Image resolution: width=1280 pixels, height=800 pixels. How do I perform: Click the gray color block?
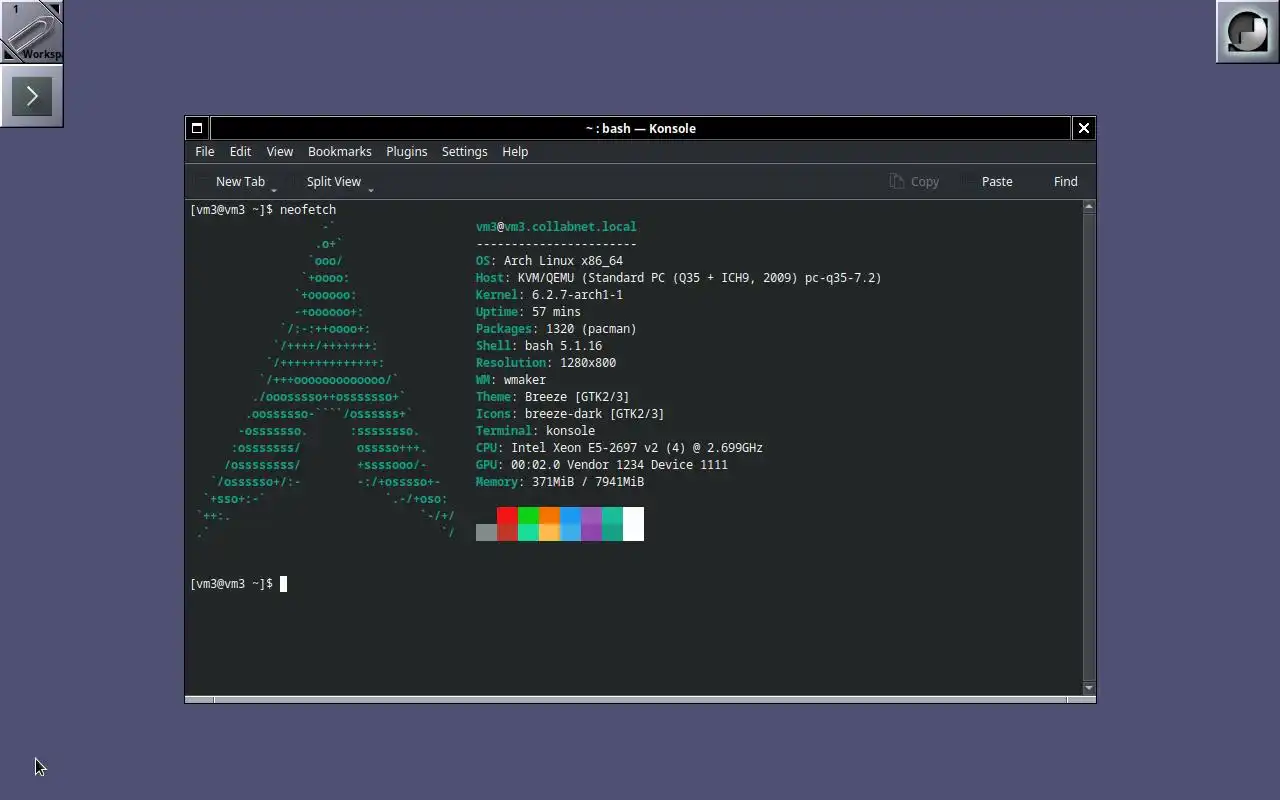pyautogui.click(x=486, y=532)
